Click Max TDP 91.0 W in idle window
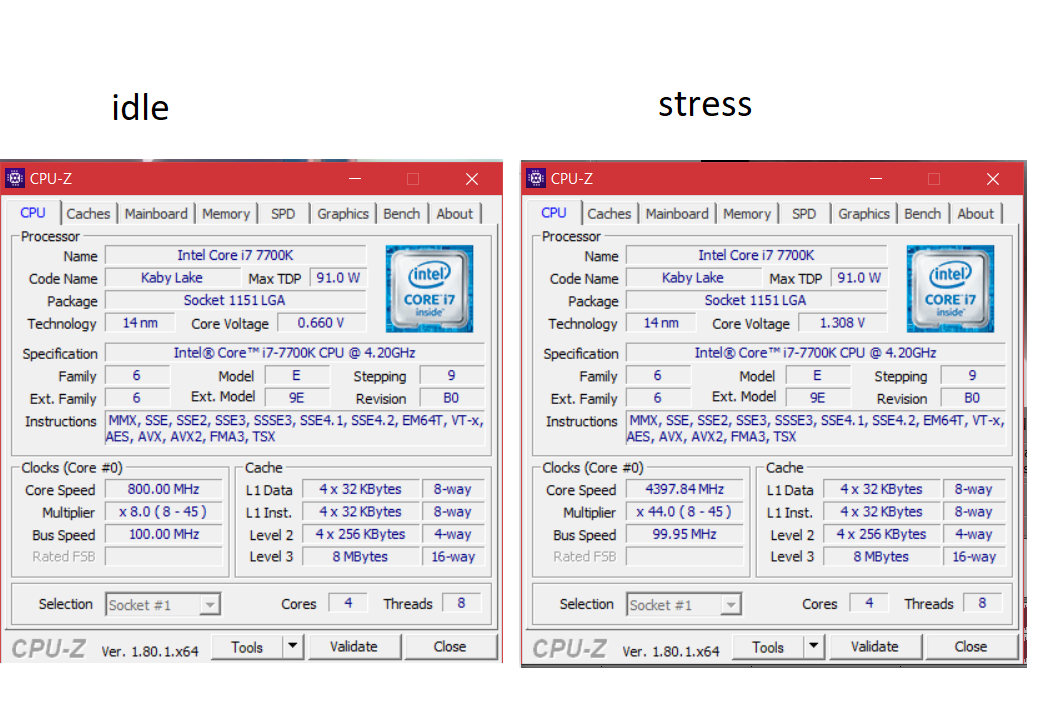Screen dimensions: 1044x716 pyautogui.click(x=338, y=278)
